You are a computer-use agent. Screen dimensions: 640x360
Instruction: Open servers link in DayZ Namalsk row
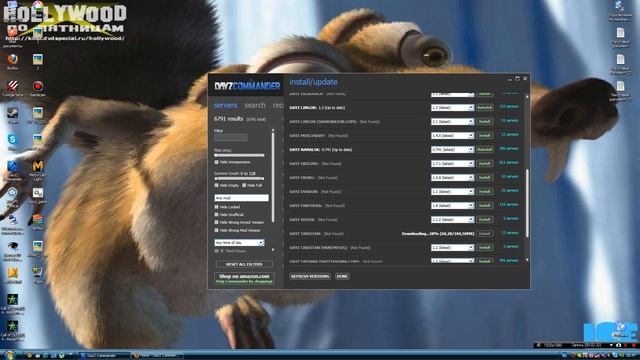509,149
